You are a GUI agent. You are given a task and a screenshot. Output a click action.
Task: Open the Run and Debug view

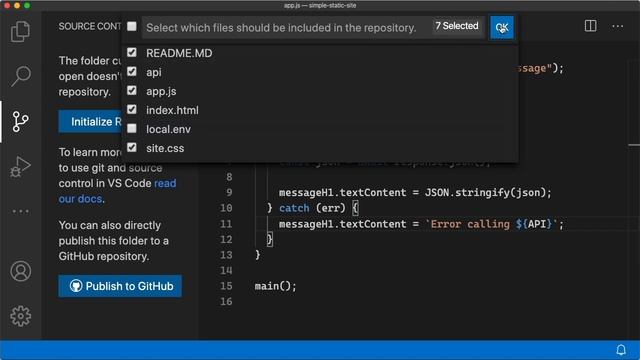[20, 167]
